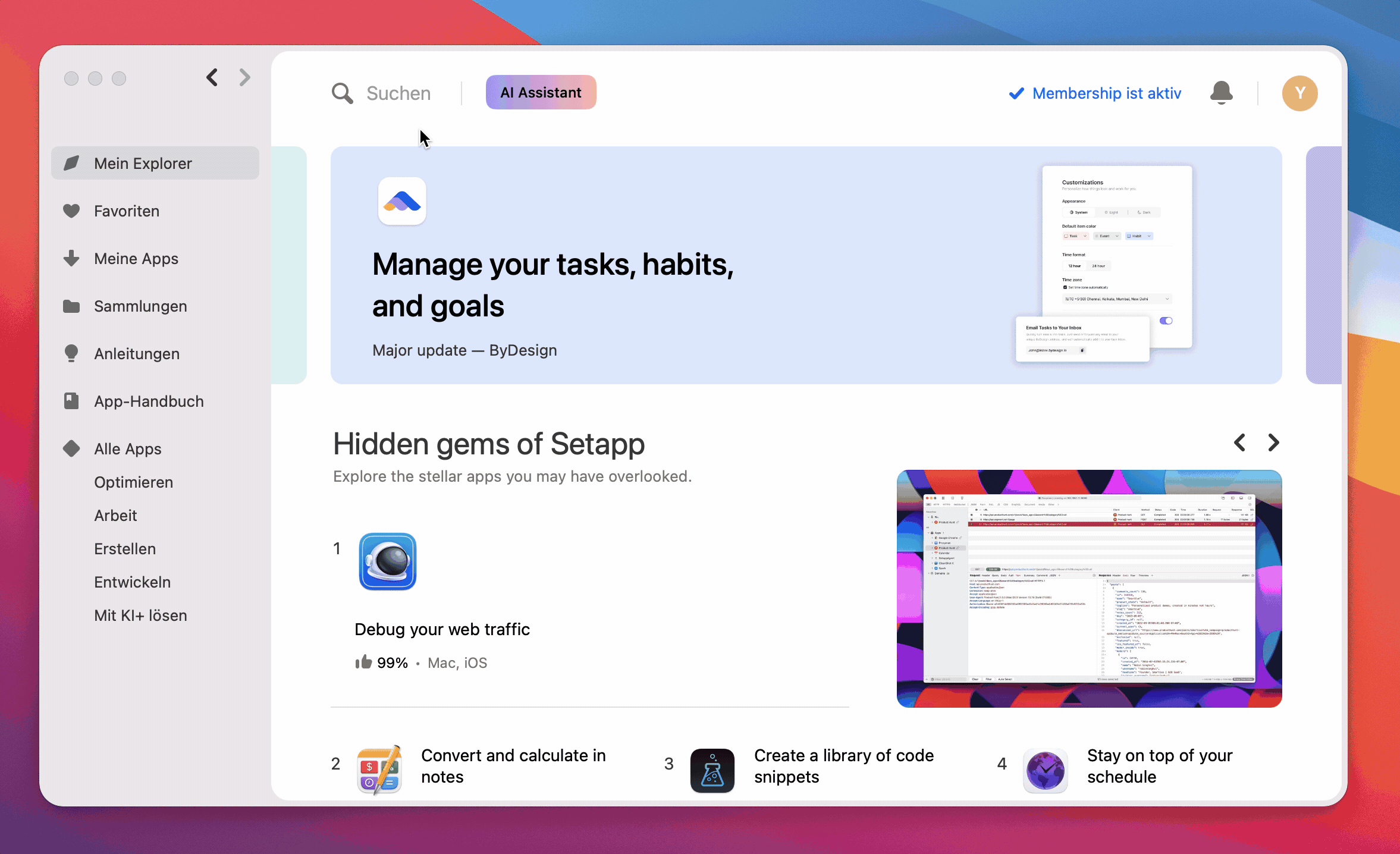Click the 99% thumbs-up rating

(x=382, y=663)
